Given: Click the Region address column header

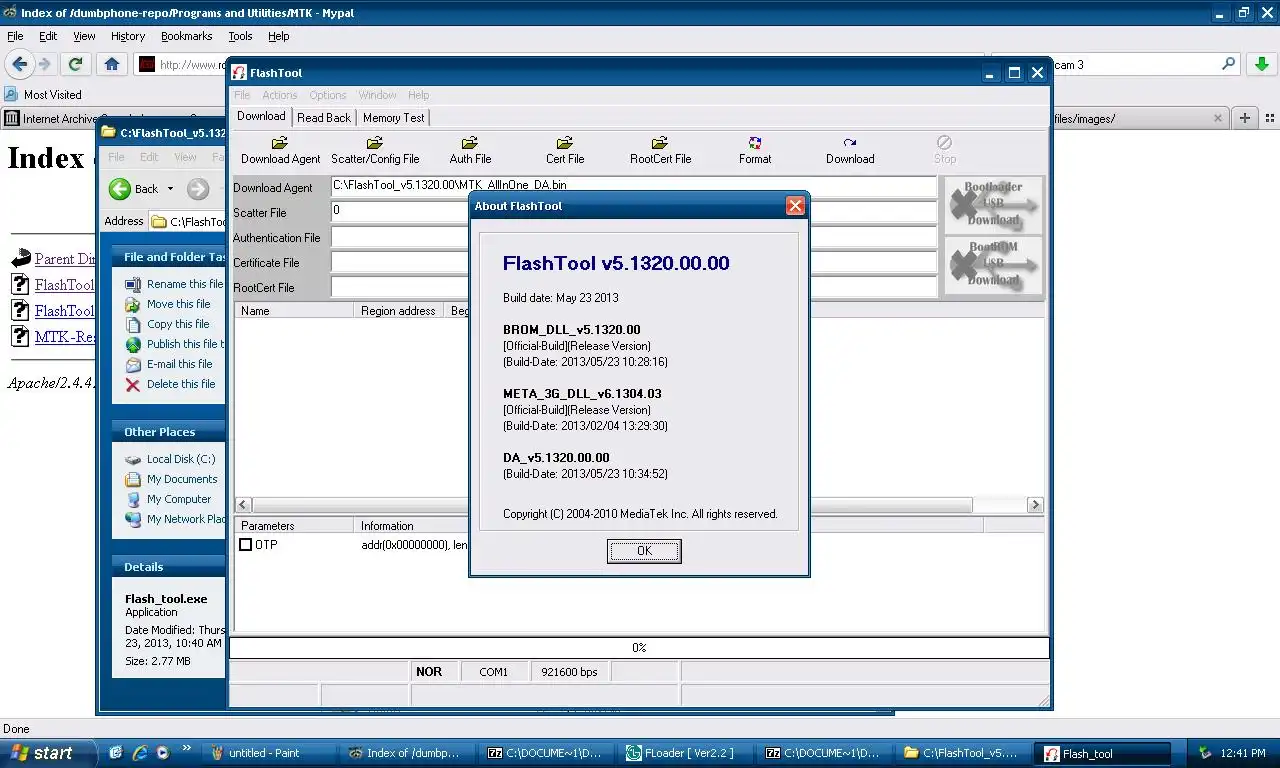Looking at the screenshot, I should coord(398,311).
